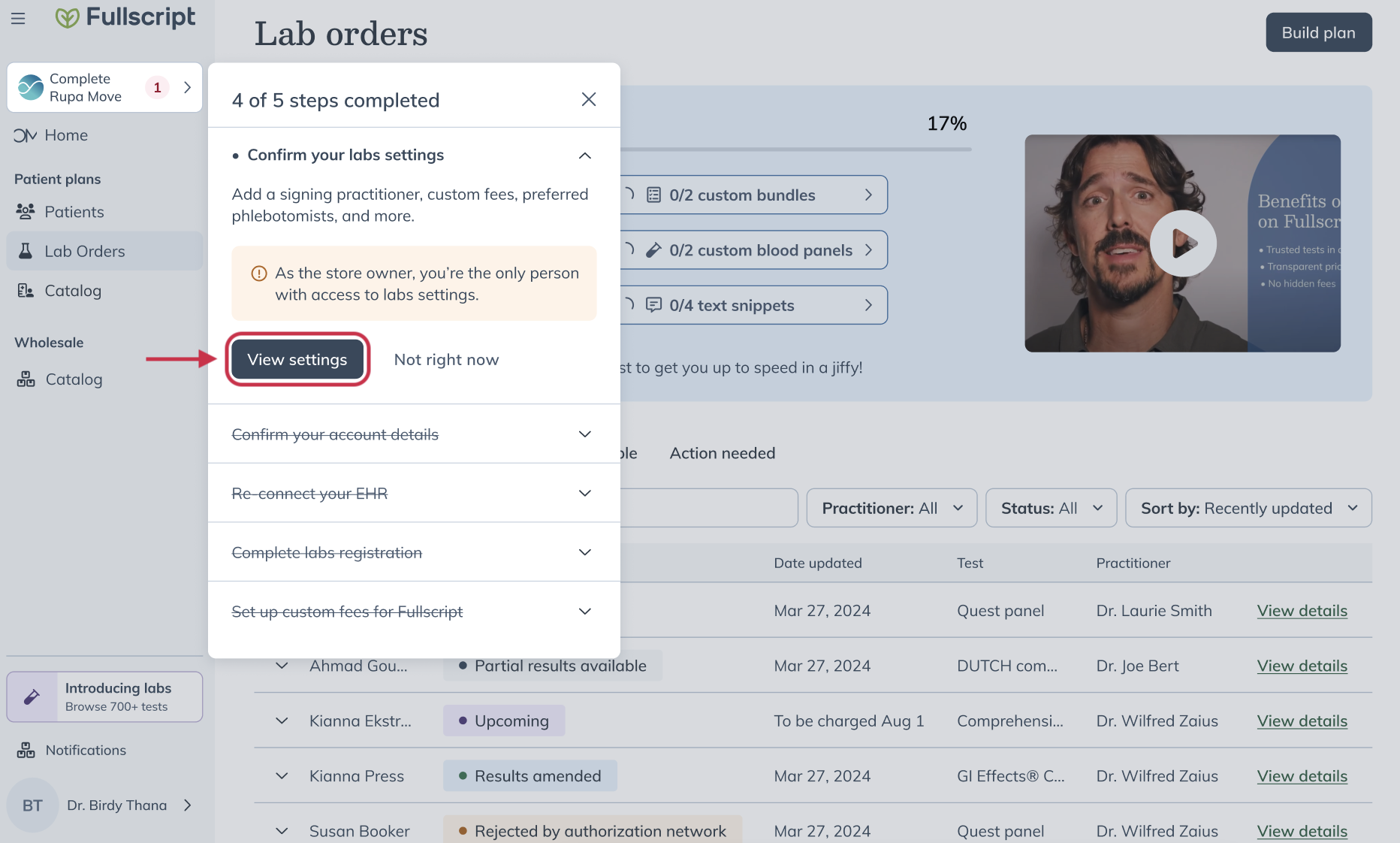The height and width of the screenshot is (843, 1400).
Task: Click View settings in the checklist
Action: point(297,359)
